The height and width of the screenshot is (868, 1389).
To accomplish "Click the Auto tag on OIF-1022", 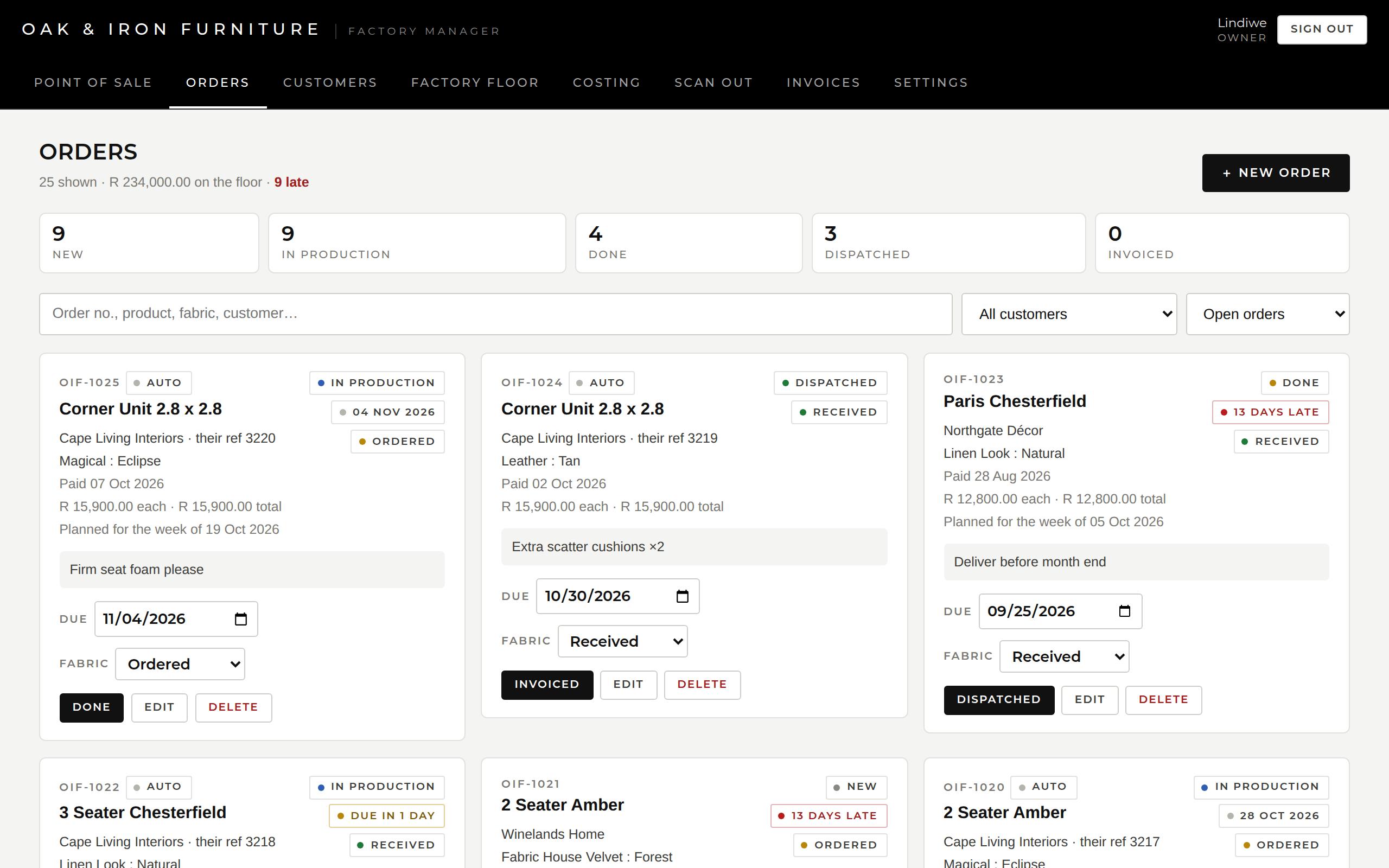I will tap(158, 787).
